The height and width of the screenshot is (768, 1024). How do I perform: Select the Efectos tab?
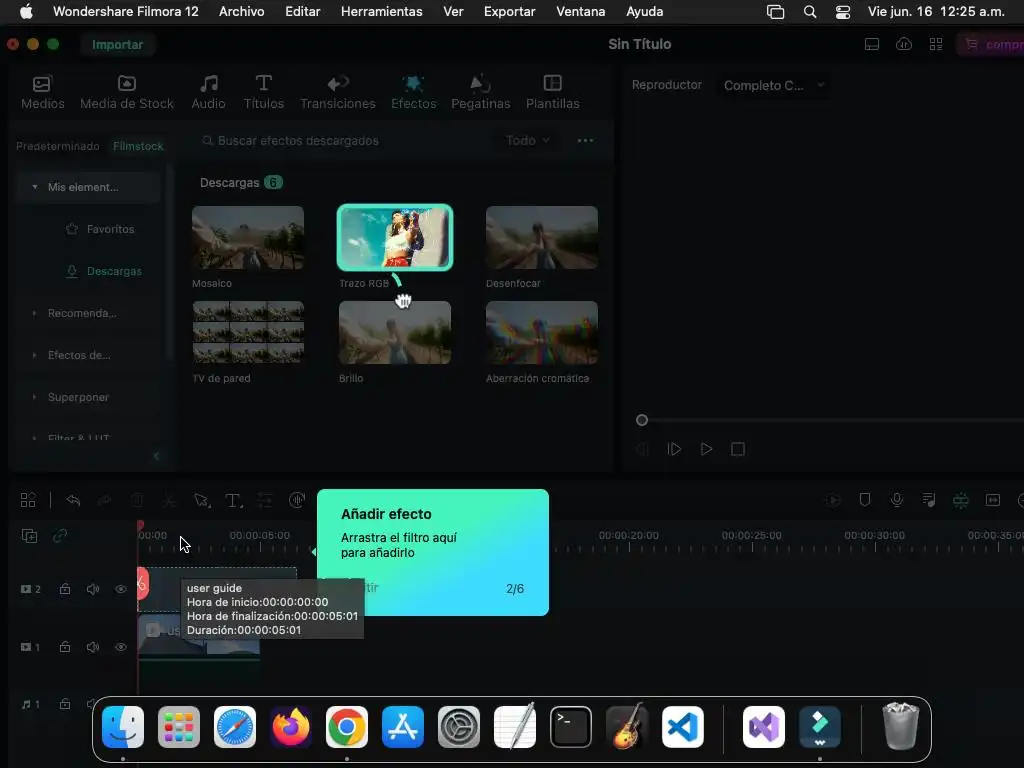click(413, 92)
